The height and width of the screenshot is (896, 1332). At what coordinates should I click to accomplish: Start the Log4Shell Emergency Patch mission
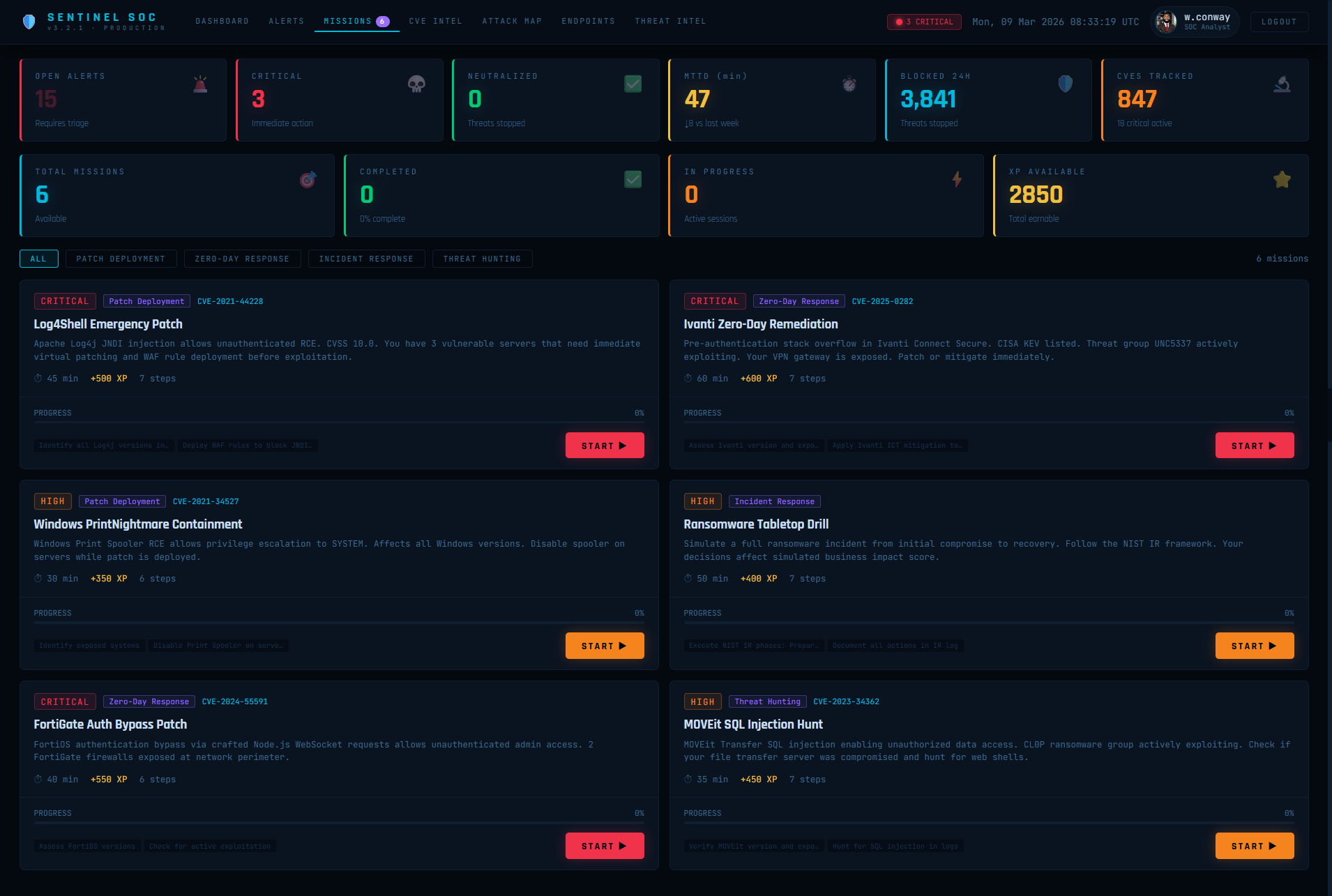click(x=605, y=446)
